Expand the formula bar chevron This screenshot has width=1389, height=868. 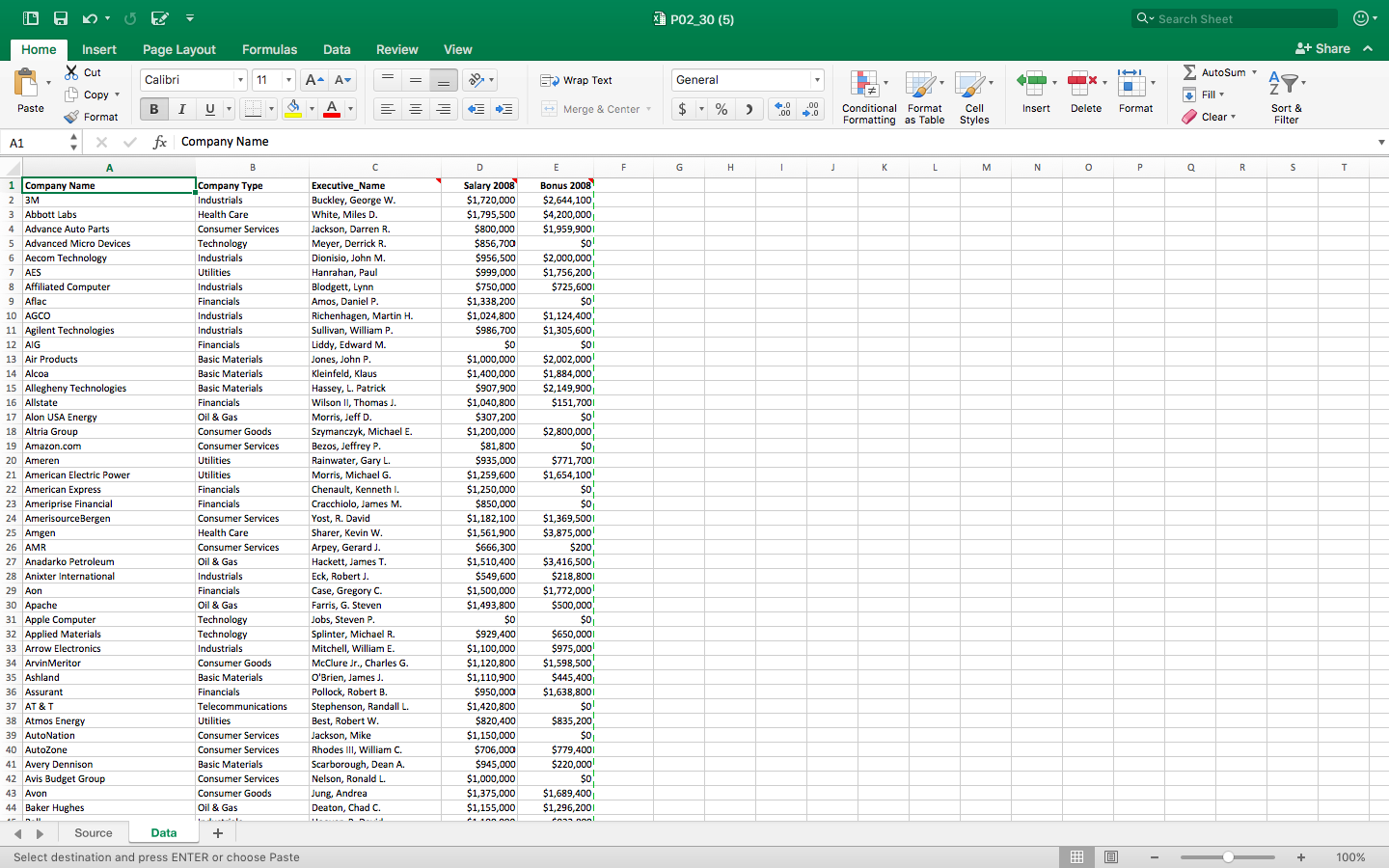coord(1381,142)
